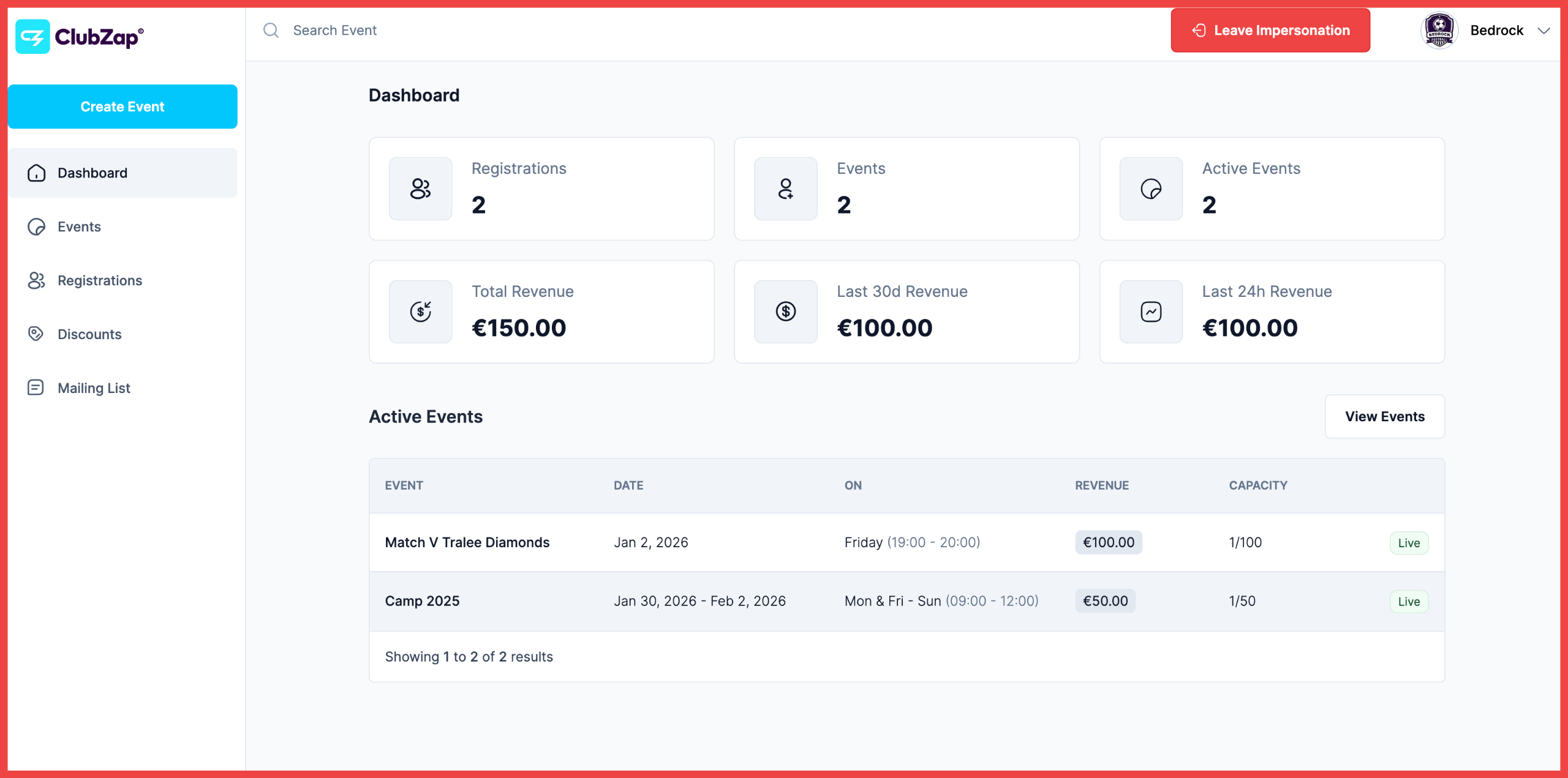Click the Search Event input field
The width and height of the screenshot is (1568, 778).
coord(704,31)
